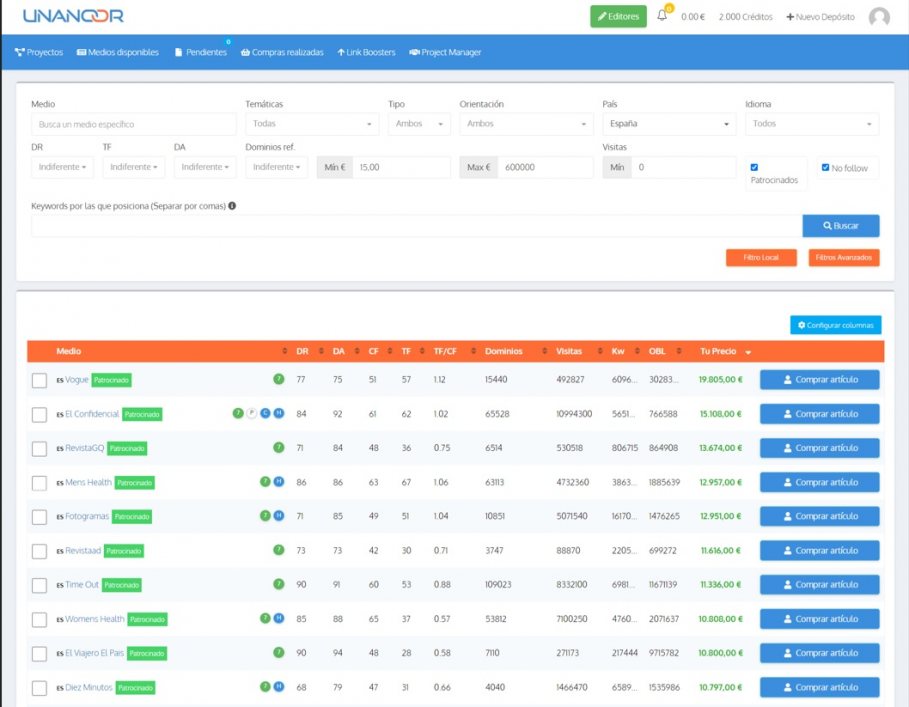The image size is (909, 707).
Task: Click the Filtro Local button
Action: pyautogui.click(x=761, y=257)
